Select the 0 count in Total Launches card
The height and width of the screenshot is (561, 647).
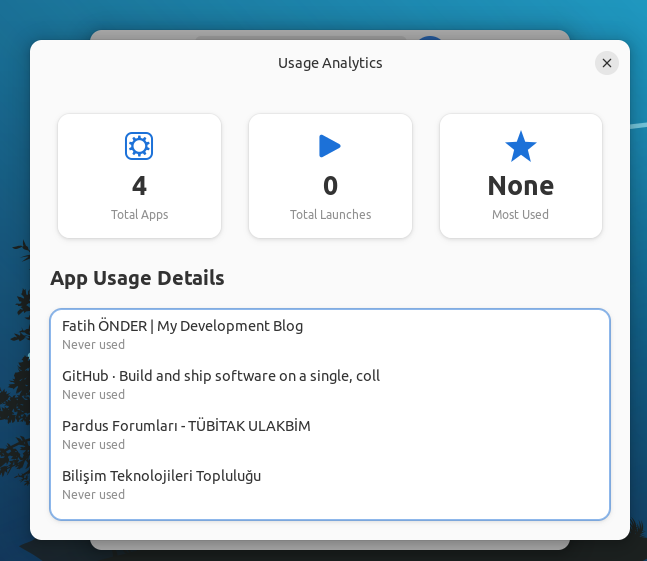[x=330, y=186]
